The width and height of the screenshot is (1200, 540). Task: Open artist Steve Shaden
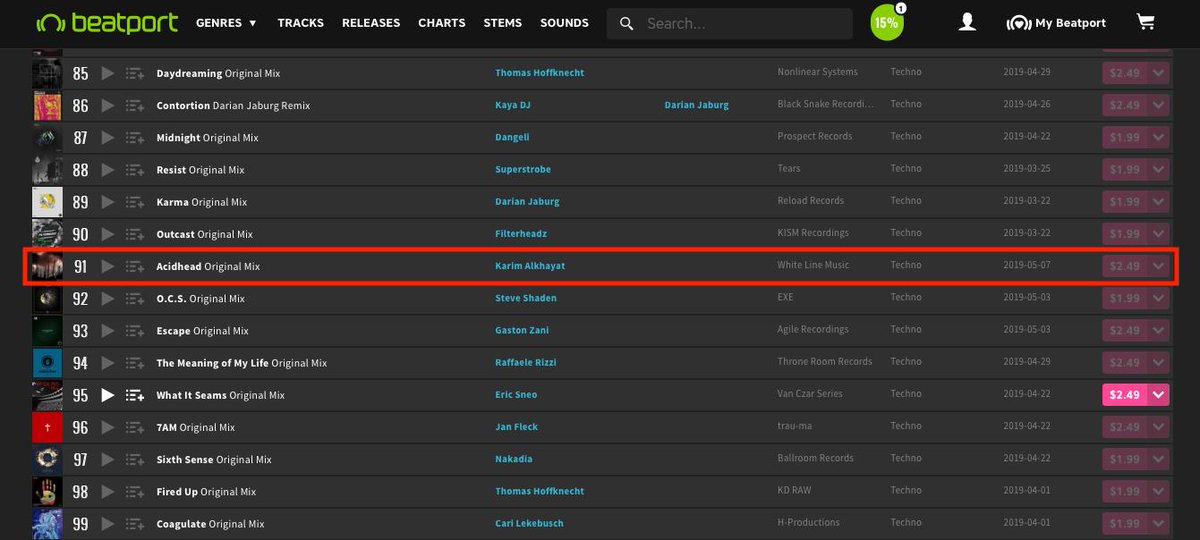[526, 299]
